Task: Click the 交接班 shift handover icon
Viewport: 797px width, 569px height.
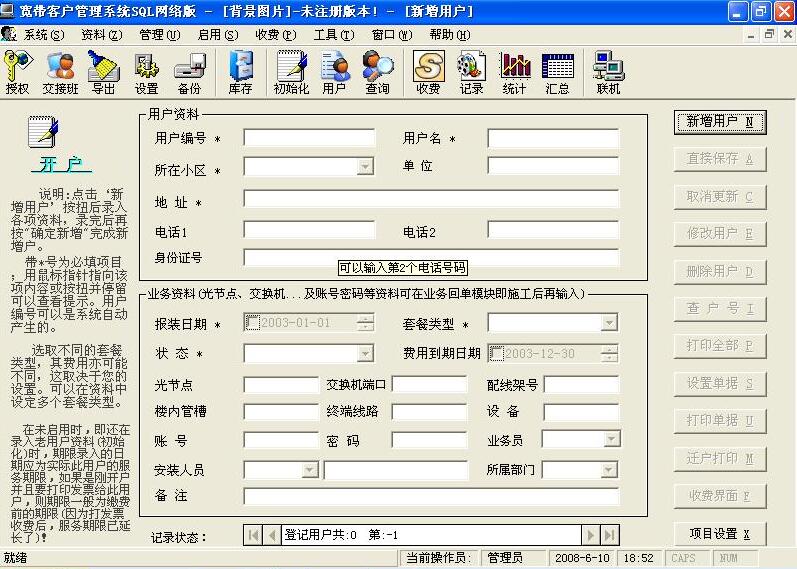Action: 60,72
